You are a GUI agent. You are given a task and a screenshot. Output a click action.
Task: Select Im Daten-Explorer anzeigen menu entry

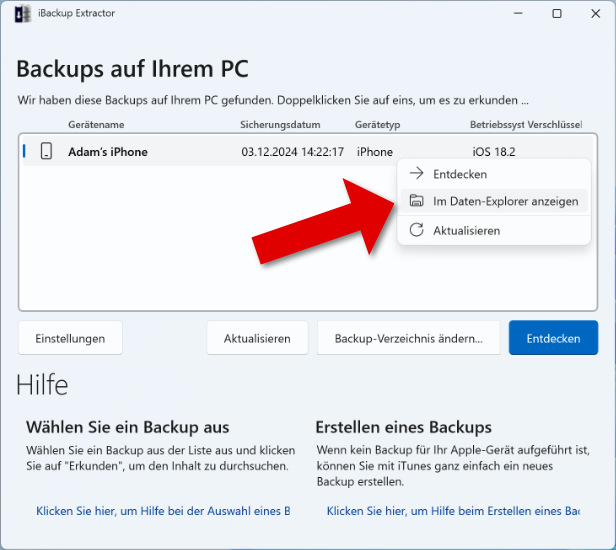(x=494, y=201)
